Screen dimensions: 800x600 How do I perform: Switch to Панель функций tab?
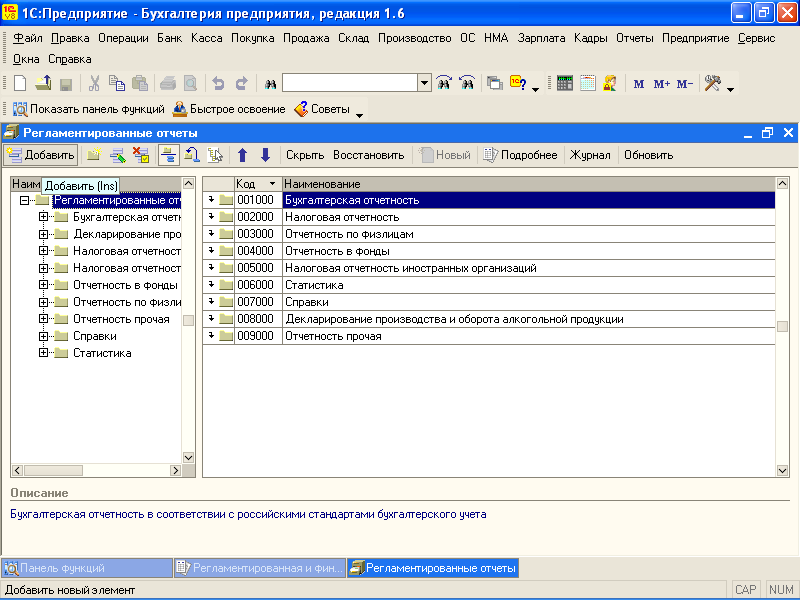(87, 568)
